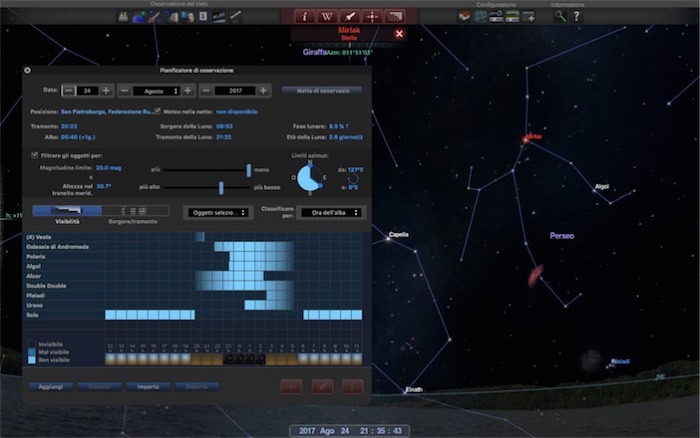Open Wikipedia with the red 'W' button
Image resolution: width=700 pixels, height=438 pixels.
pos(327,17)
